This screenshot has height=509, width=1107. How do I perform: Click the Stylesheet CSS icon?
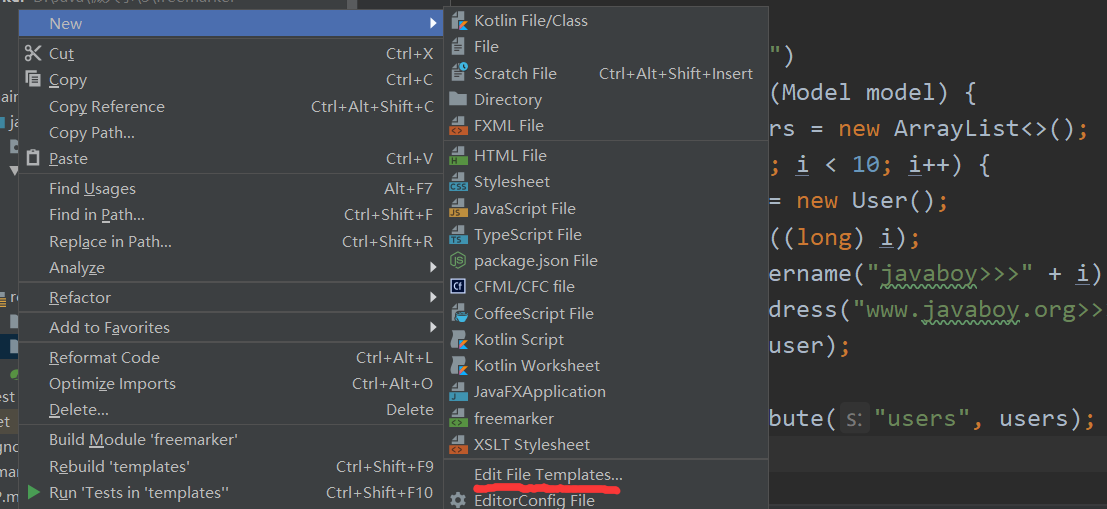pyautogui.click(x=459, y=182)
